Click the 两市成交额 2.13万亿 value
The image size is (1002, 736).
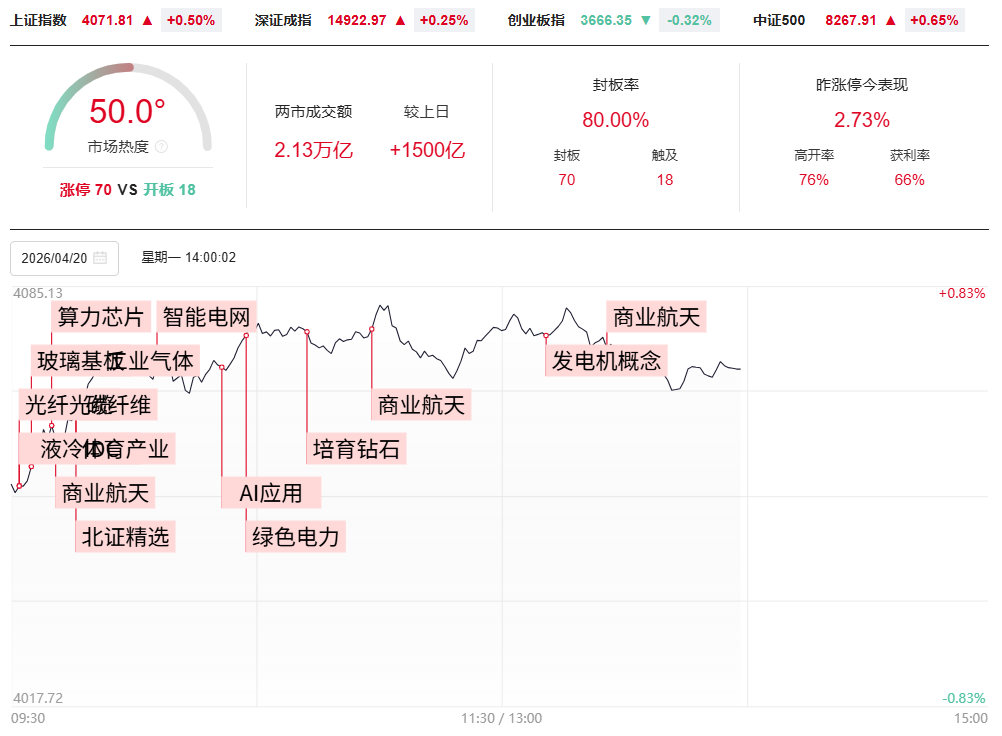click(x=313, y=150)
